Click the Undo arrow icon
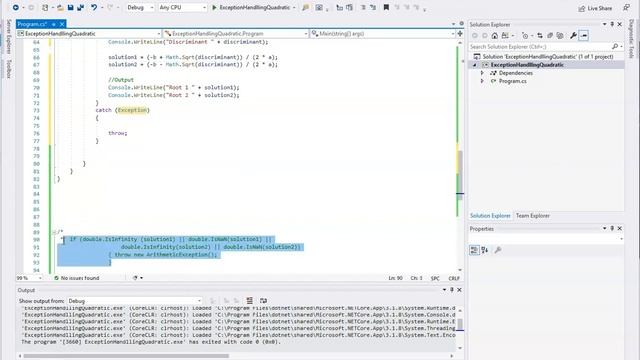 coord(94,7)
